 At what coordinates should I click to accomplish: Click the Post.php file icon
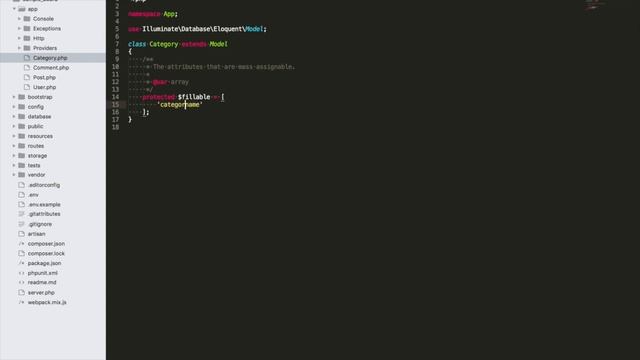[27, 78]
